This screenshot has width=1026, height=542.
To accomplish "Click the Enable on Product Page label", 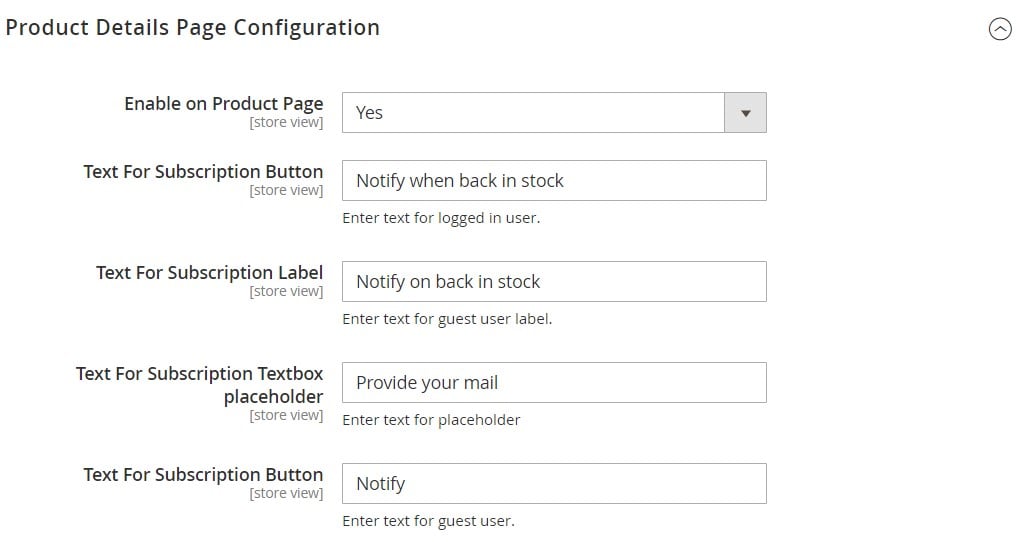I will [x=224, y=103].
